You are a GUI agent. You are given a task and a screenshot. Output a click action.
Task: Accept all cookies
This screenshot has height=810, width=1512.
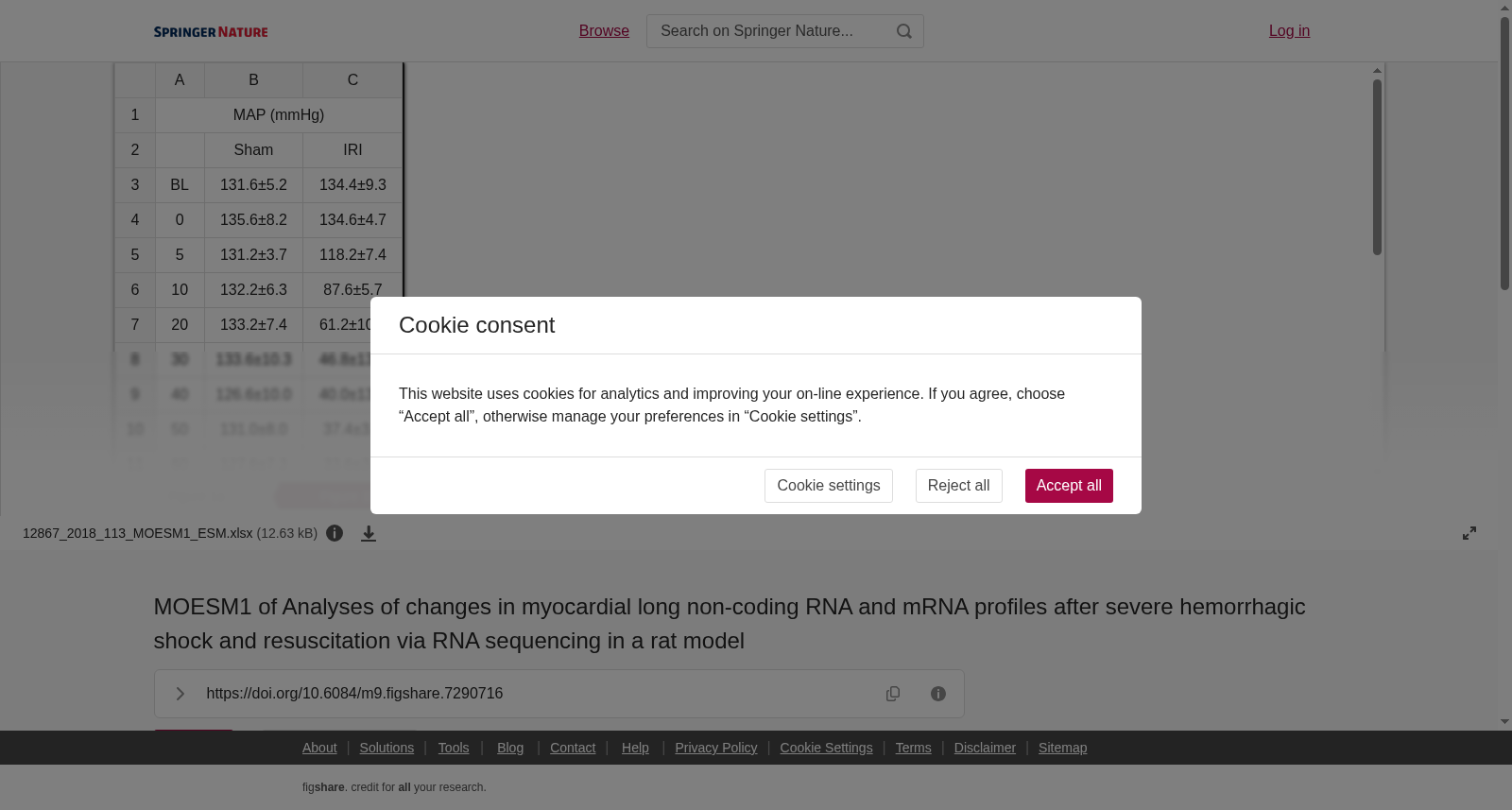tap(1069, 486)
